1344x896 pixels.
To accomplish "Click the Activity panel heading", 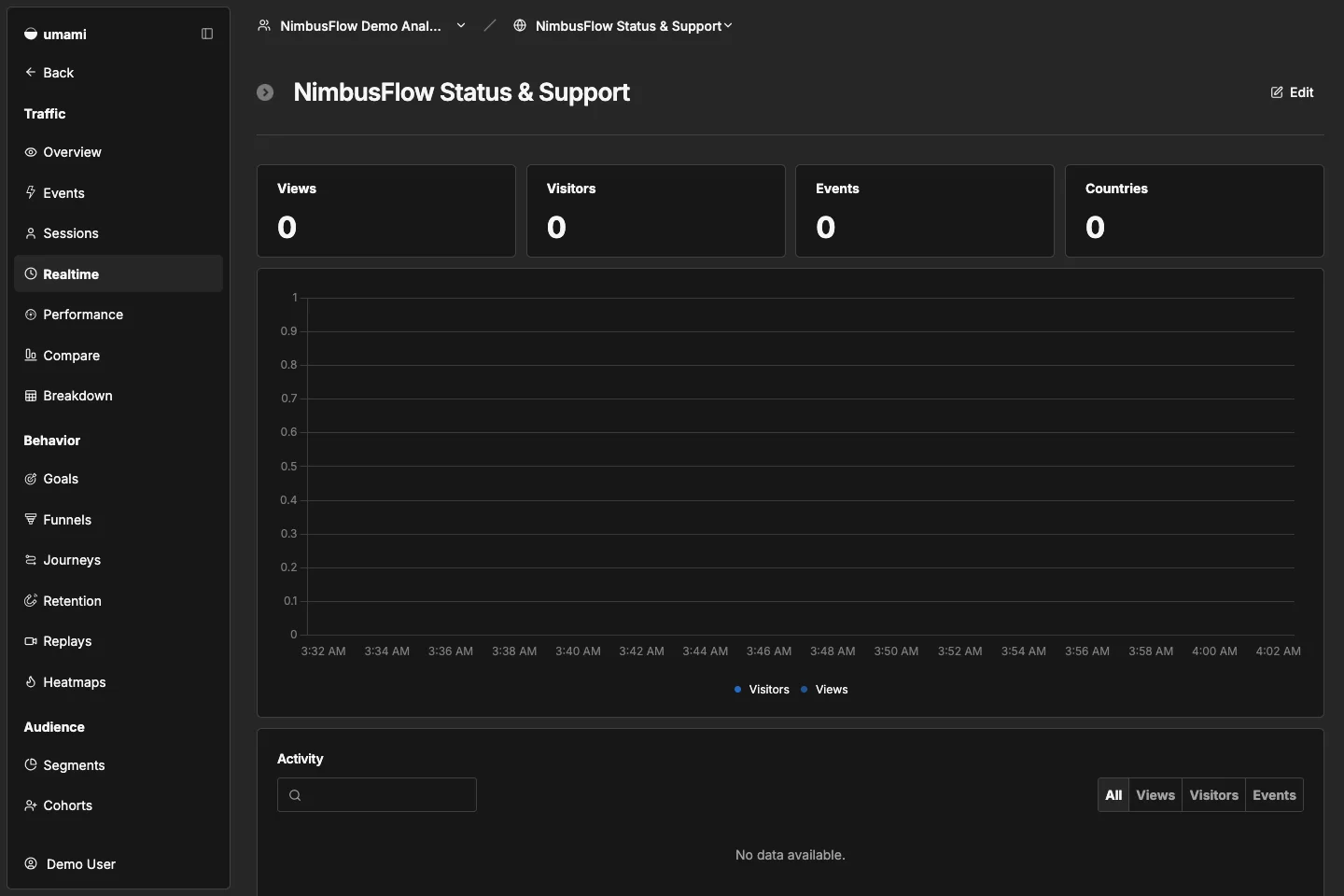I will point(300,759).
